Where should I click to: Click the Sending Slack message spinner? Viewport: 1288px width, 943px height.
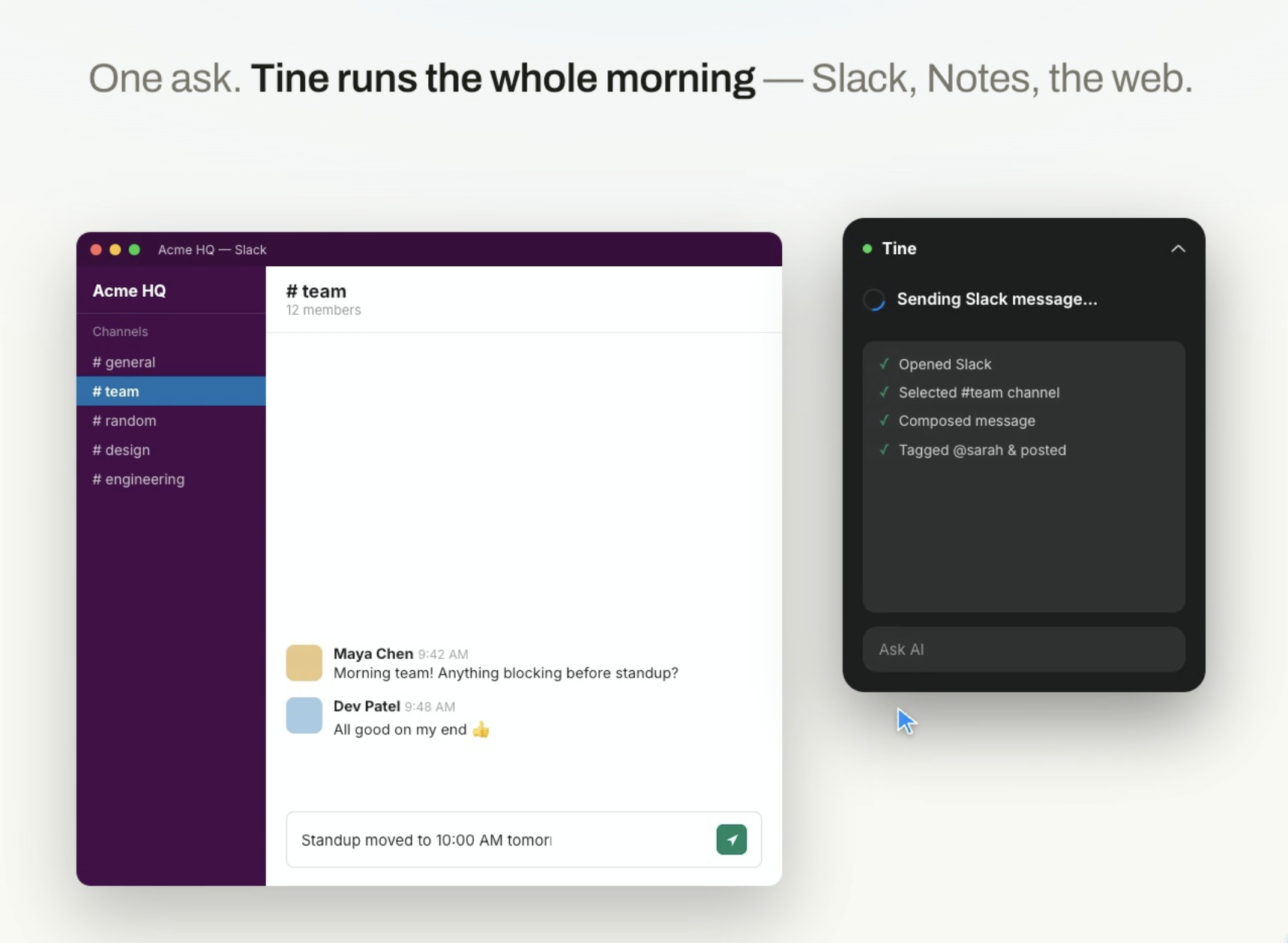[874, 300]
